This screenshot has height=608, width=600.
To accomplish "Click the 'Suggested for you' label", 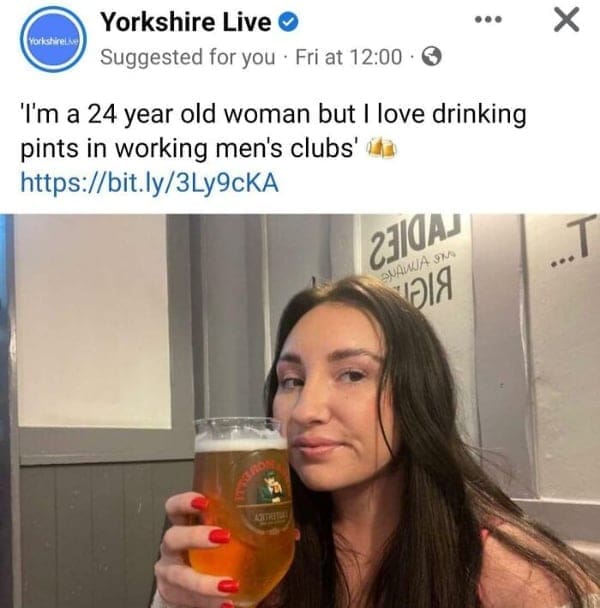I will point(188,57).
